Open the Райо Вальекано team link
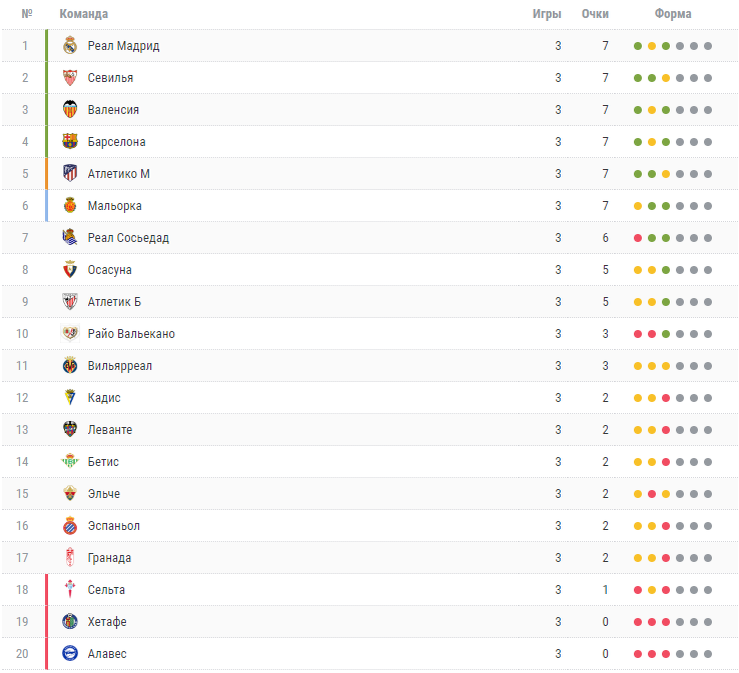This screenshot has height=673, width=739. point(131,334)
